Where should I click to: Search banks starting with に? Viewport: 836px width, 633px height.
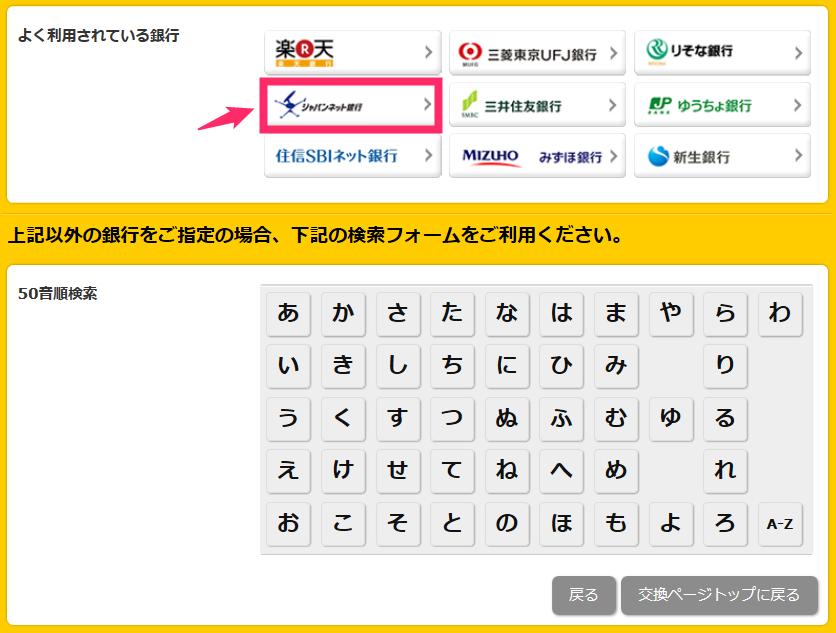pyautogui.click(x=507, y=366)
